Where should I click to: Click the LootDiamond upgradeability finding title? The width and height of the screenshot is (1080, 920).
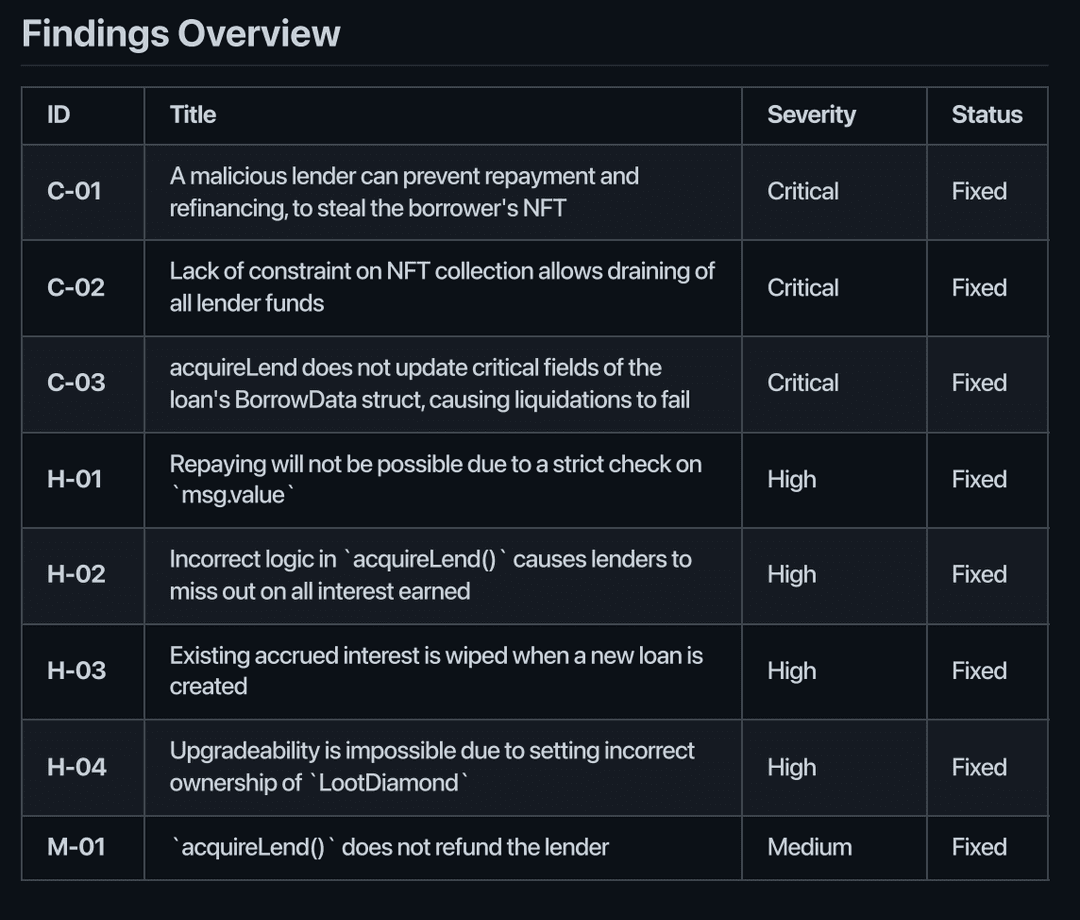click(432, 767)
